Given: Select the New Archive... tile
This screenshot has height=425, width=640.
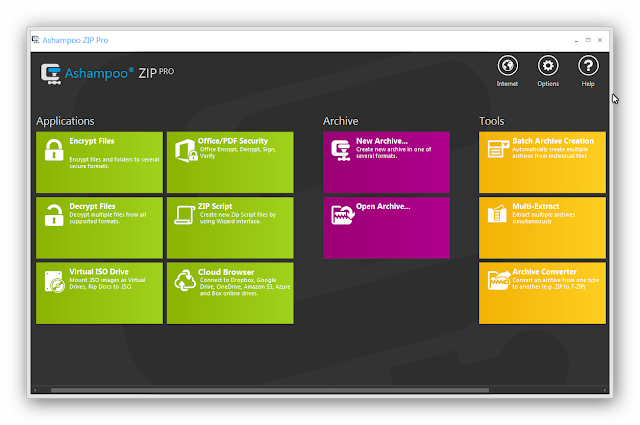Looking at the screenshot, I should pyautogui.click(x=386, y=162).
